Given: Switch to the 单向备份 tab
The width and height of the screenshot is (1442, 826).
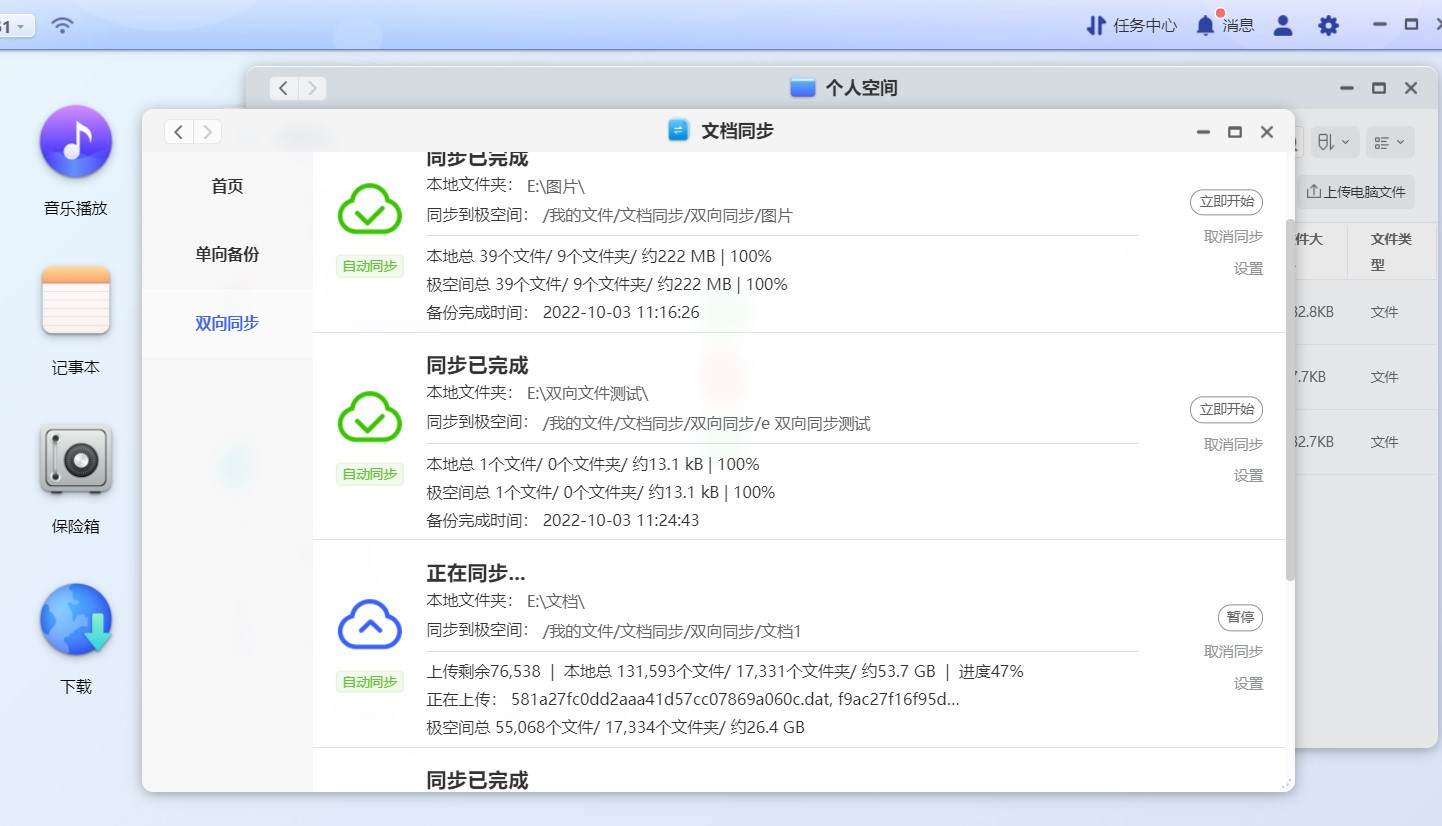Looking at the screenshot, I should pos(226,254).
